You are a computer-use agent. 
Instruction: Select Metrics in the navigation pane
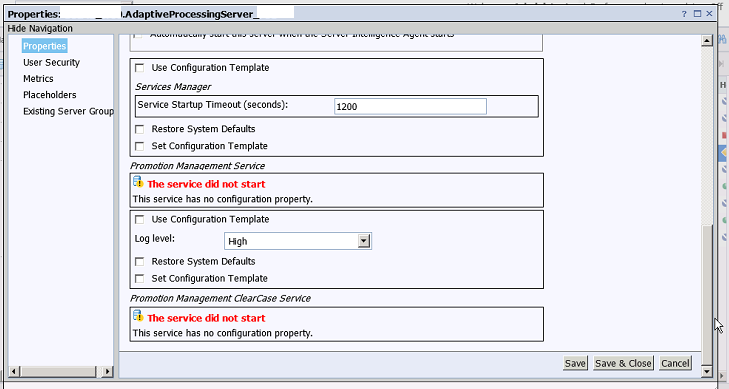38,79
